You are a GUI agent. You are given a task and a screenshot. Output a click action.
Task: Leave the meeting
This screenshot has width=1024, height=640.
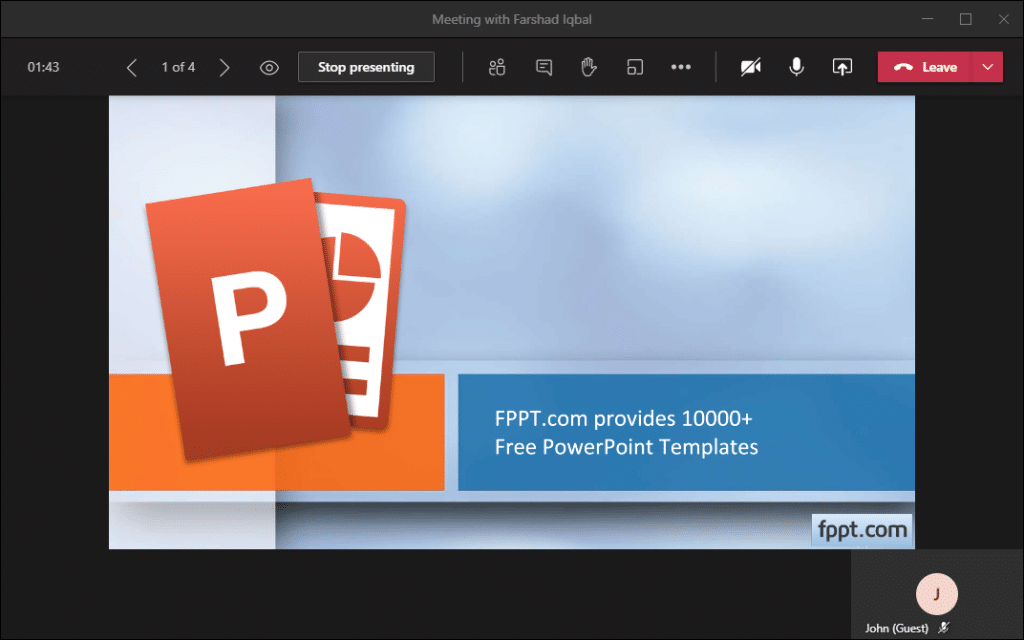[x=925, y=67]
